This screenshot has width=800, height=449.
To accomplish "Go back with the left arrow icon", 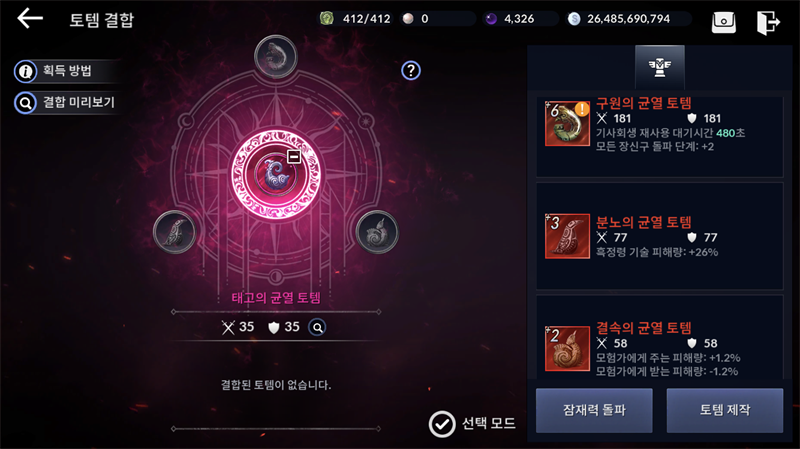I will pyautogui.click(x=30, y=19).
